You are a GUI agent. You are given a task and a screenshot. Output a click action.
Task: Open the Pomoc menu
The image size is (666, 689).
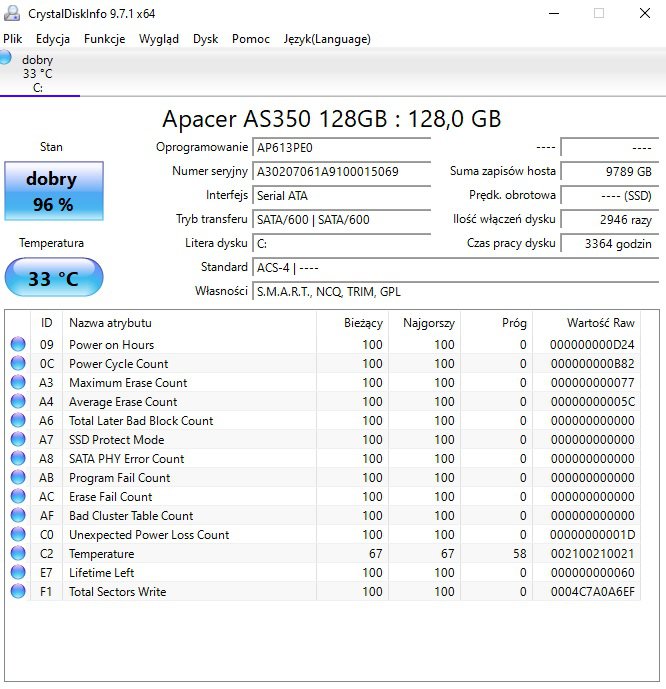(x=250, y=39)
